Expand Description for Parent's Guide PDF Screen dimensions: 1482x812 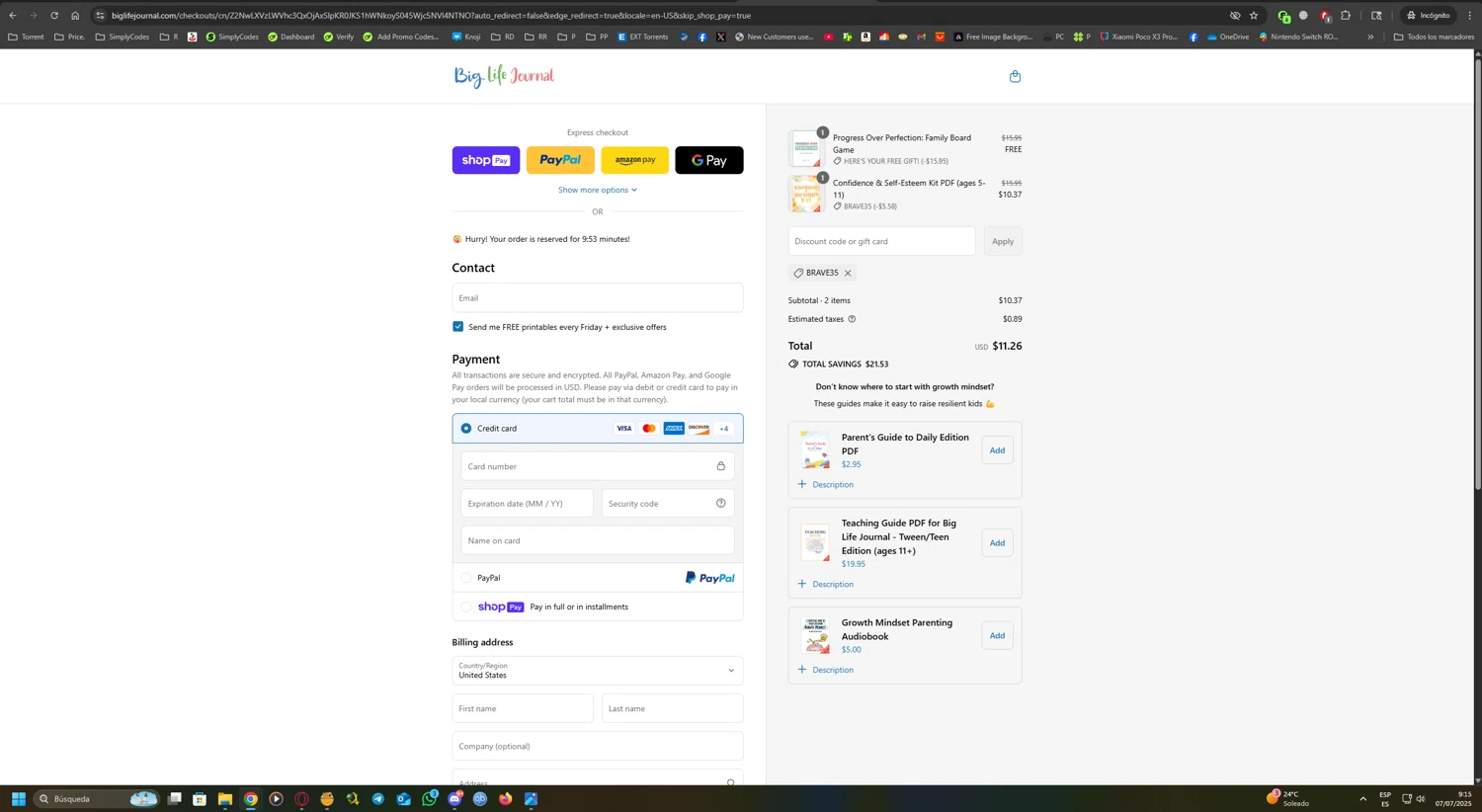coord(826,485)
